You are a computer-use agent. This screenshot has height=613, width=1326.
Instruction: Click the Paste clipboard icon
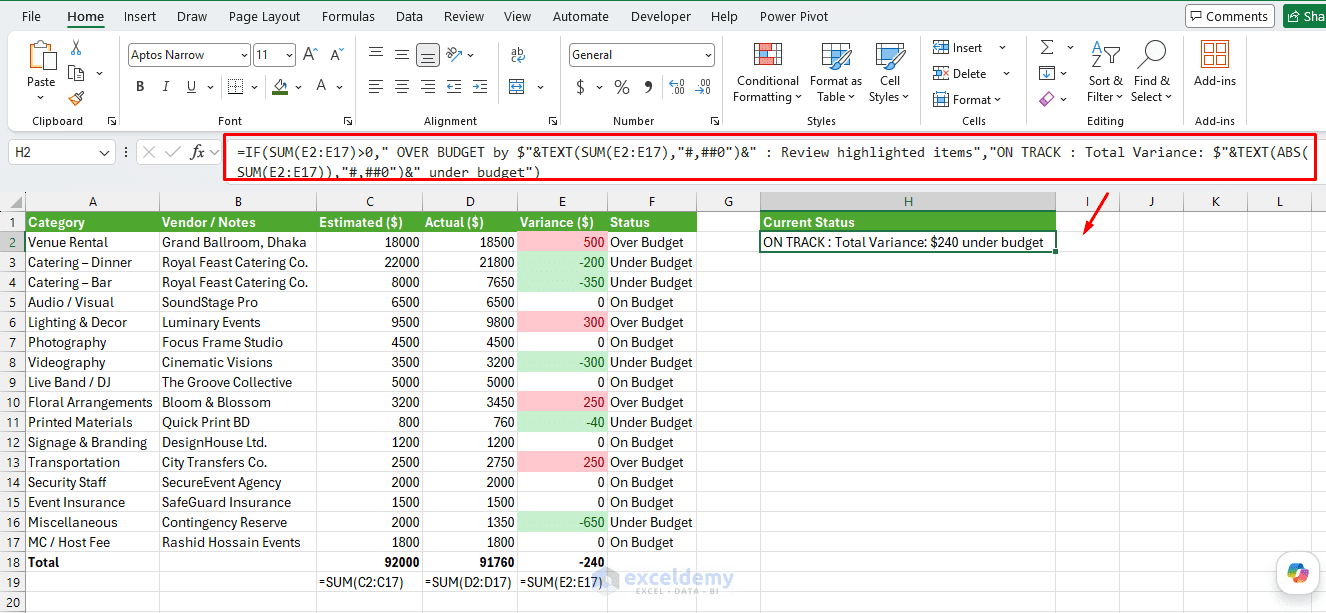coord(41,55)
